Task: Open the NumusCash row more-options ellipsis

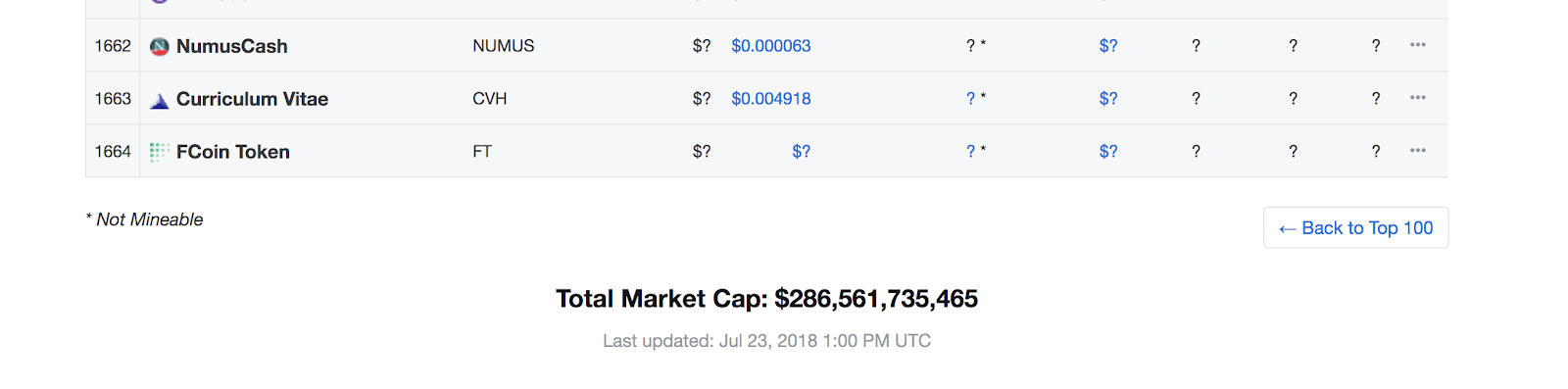Action: click(1418, 45)
